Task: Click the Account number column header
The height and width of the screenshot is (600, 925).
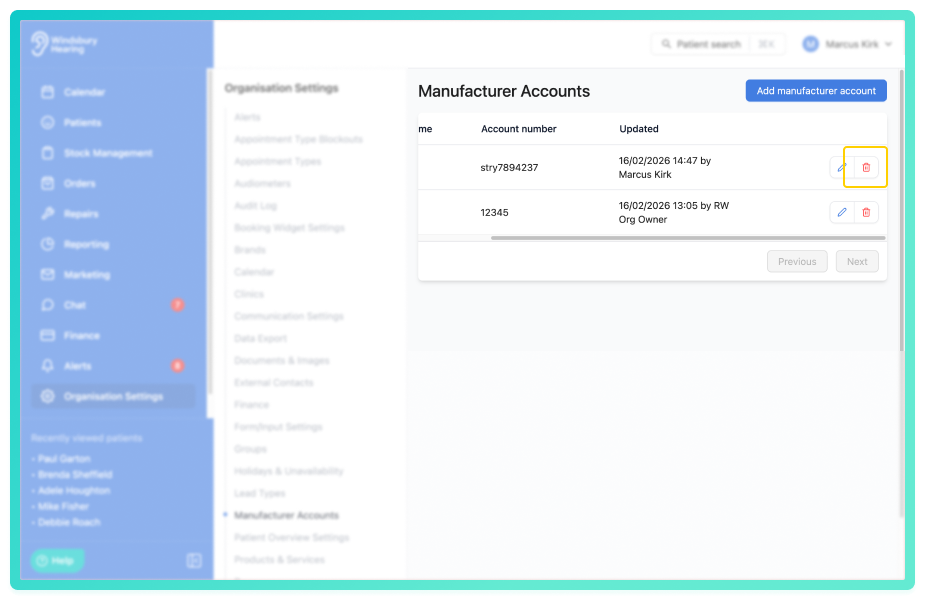Action: 519,129
